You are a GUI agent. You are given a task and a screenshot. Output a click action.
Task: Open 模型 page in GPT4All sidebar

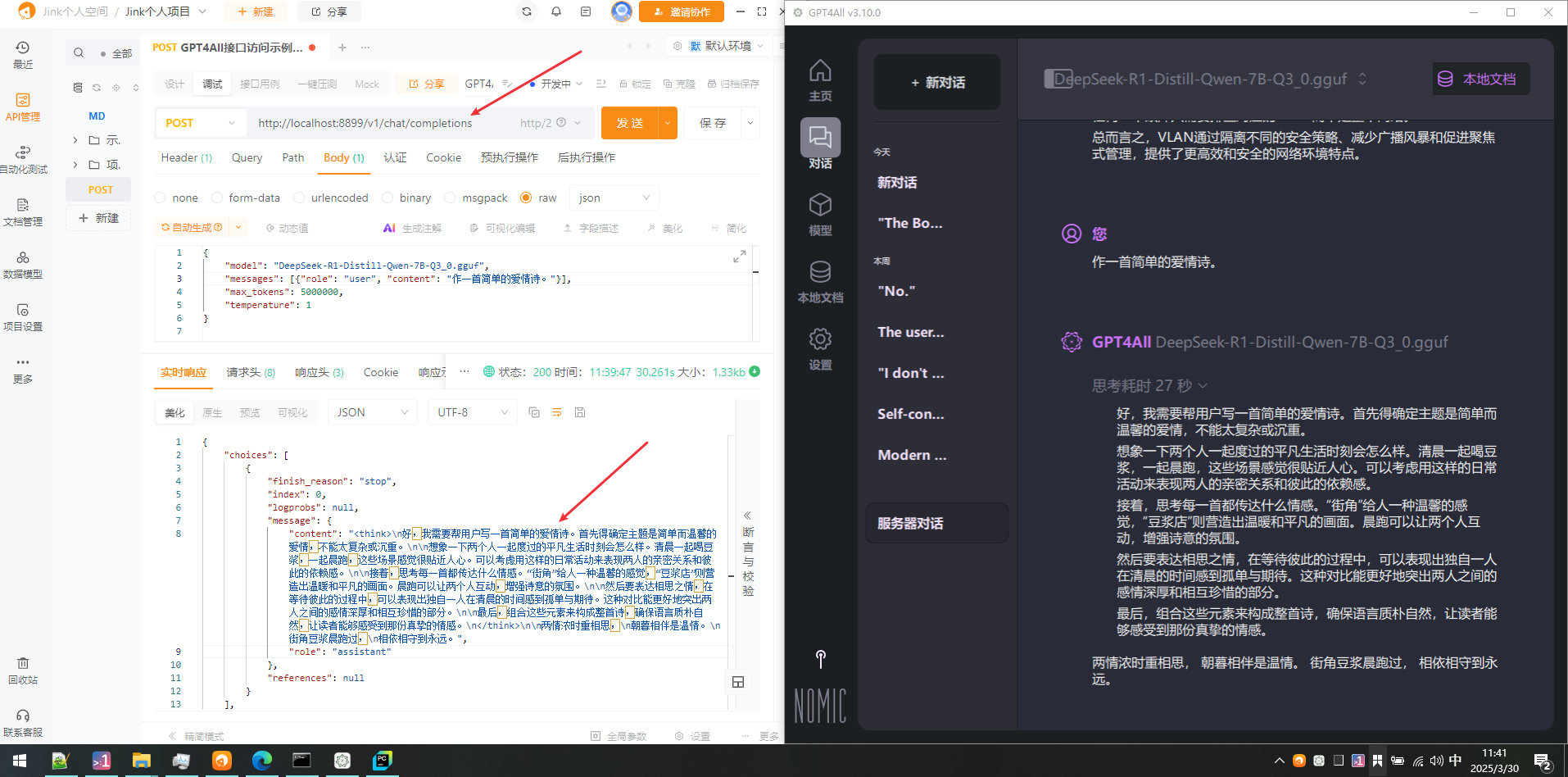(820, 215)
